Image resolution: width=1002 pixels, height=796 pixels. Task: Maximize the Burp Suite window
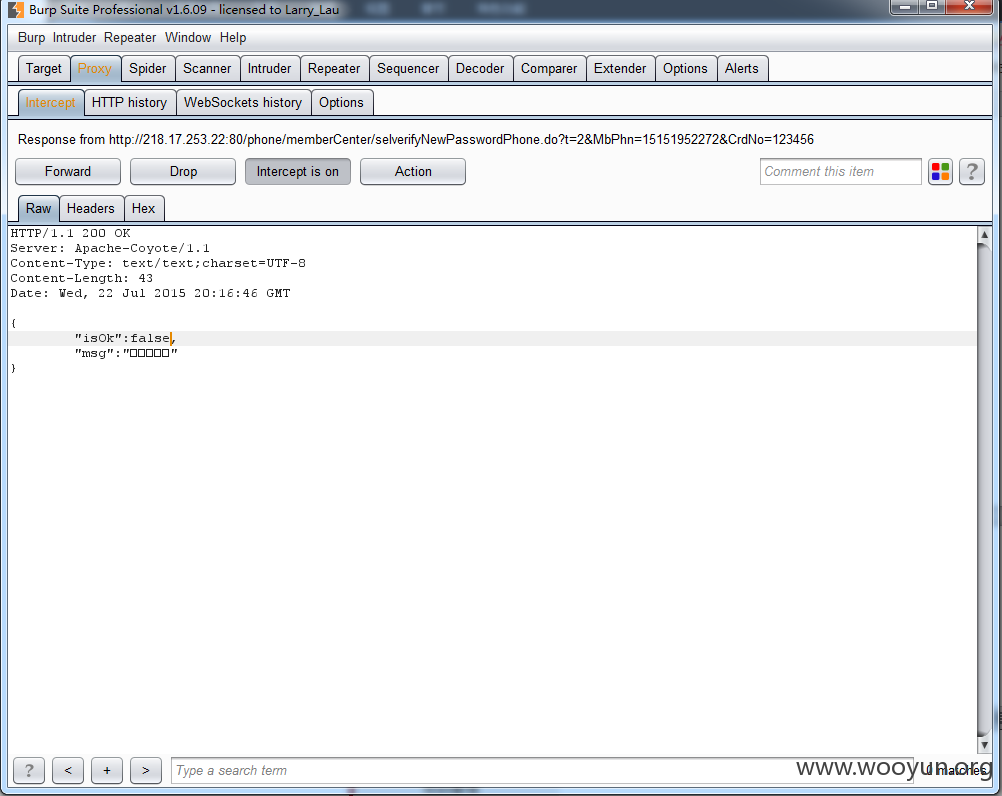(932, 6)
